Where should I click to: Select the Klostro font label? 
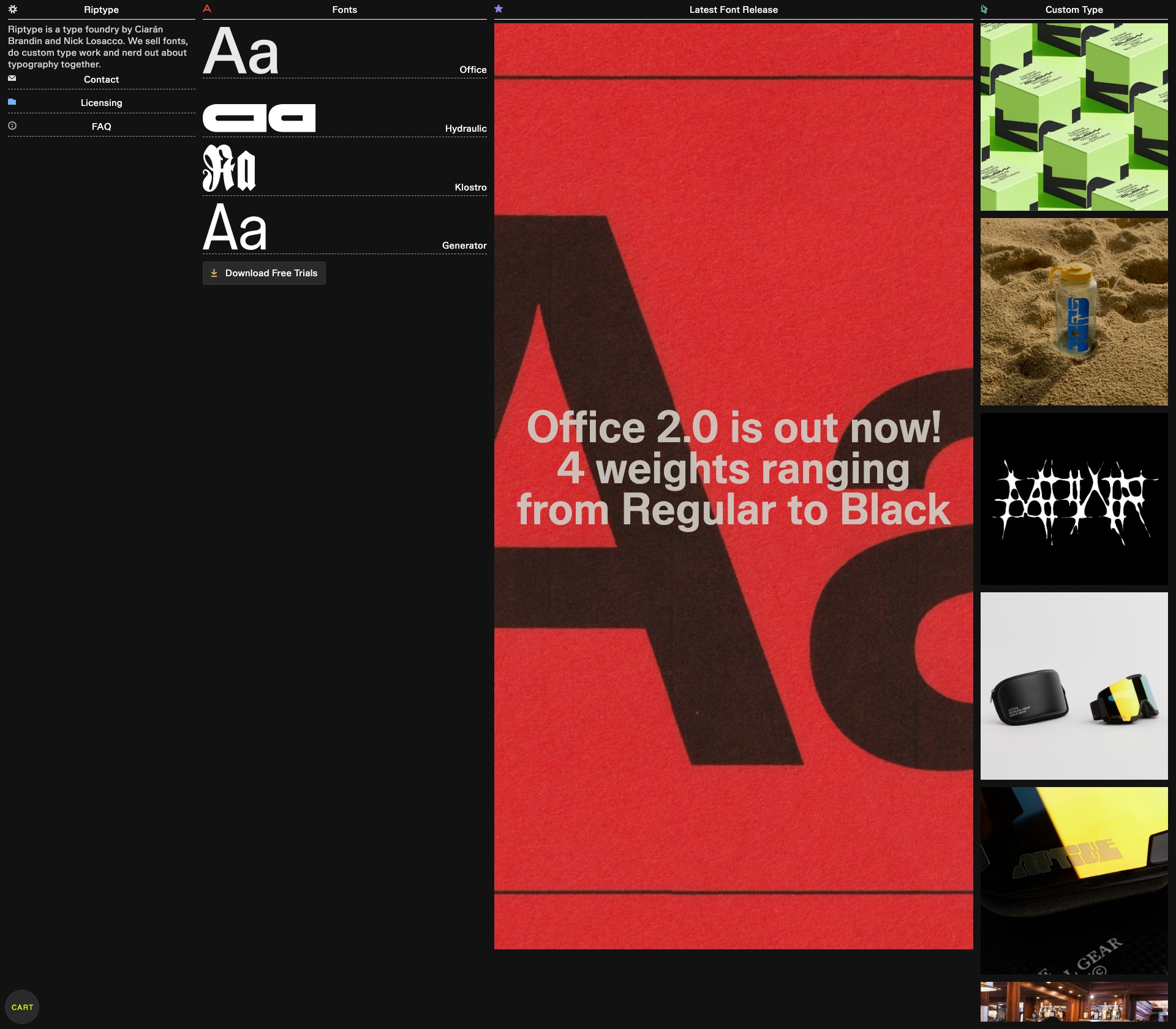pyautogui.click(x=470, y=187)
